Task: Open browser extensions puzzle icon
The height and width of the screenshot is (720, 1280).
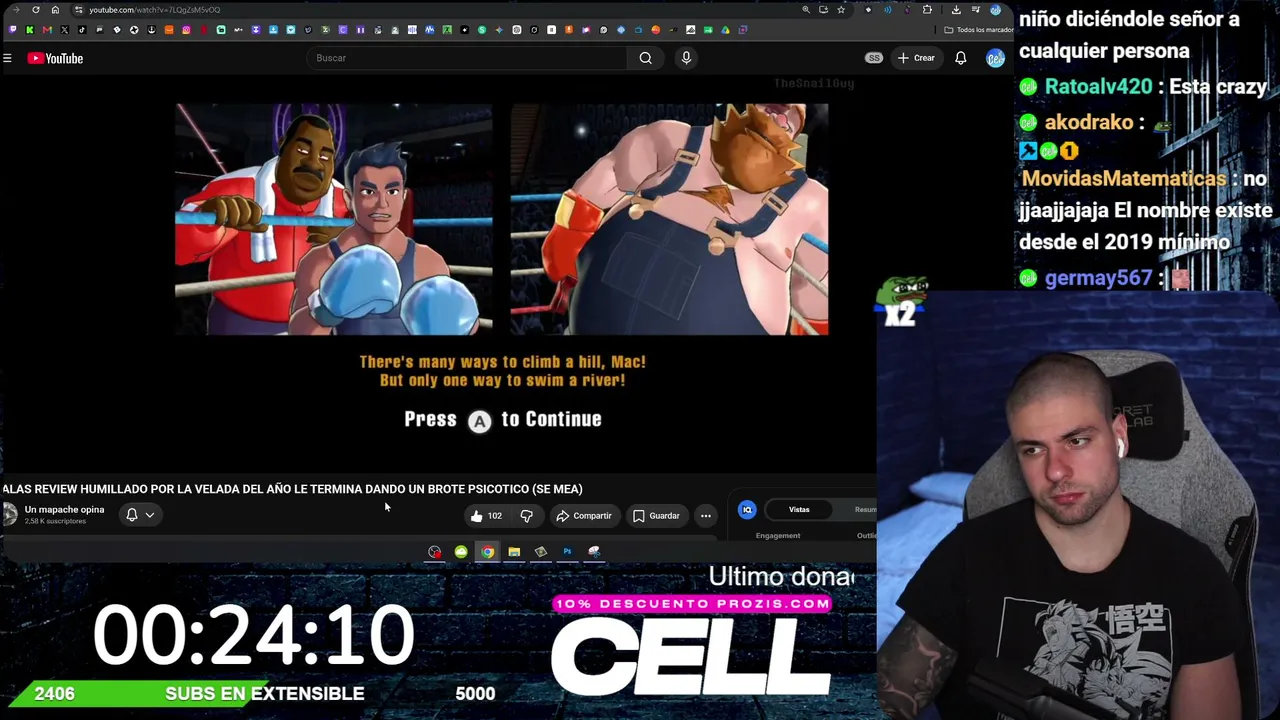Action: (927, 10)
